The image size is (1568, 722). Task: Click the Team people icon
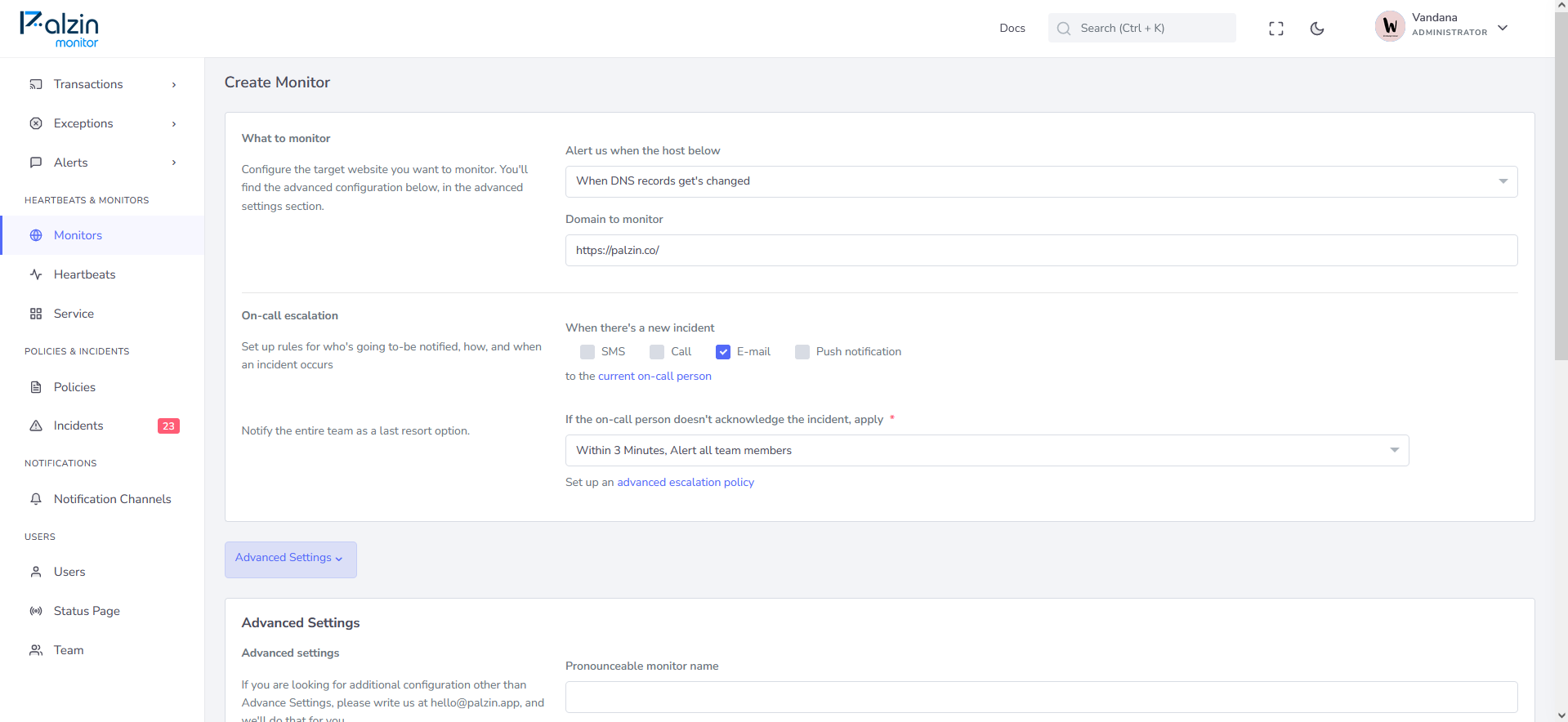coord(36,650)
